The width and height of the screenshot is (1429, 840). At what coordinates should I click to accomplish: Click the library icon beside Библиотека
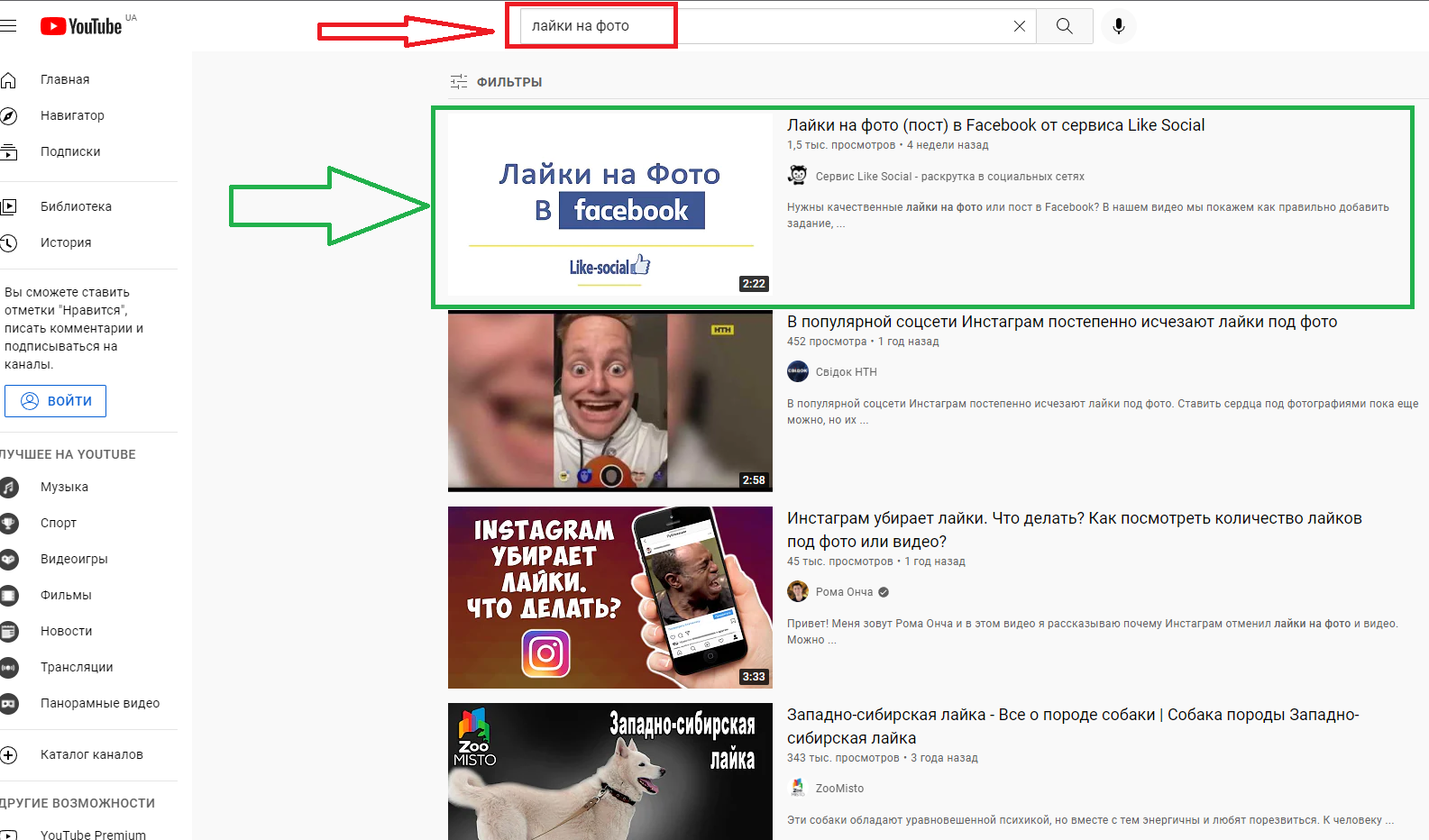8,206
